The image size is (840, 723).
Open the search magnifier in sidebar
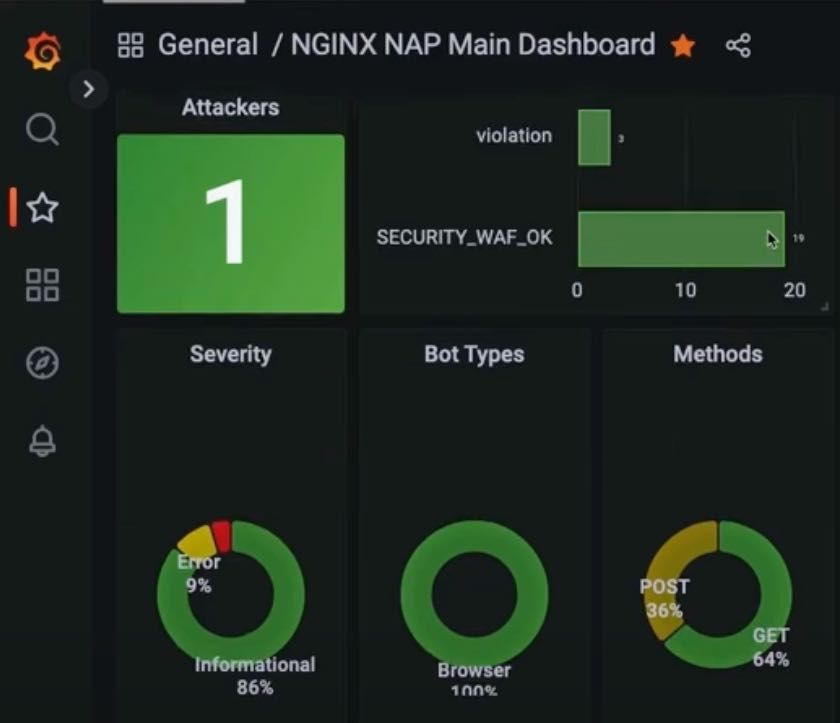(x=42, y=129)
